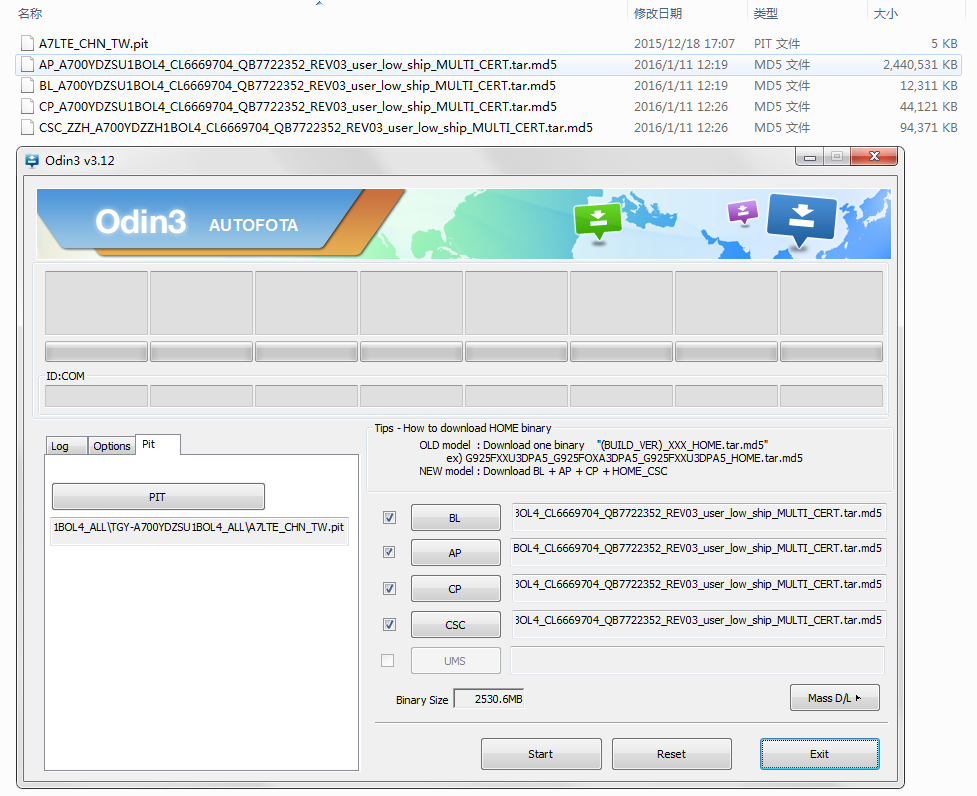Click the UMS file button

(x=455, y=661)
